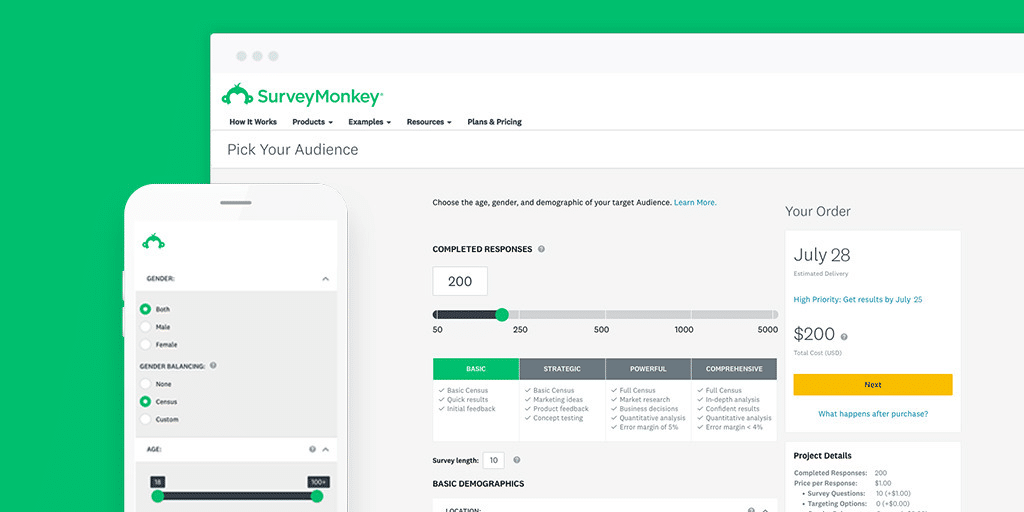Select the Comprehensive plan tab
The image size is (1024, 512).
(x=734, y=369)
